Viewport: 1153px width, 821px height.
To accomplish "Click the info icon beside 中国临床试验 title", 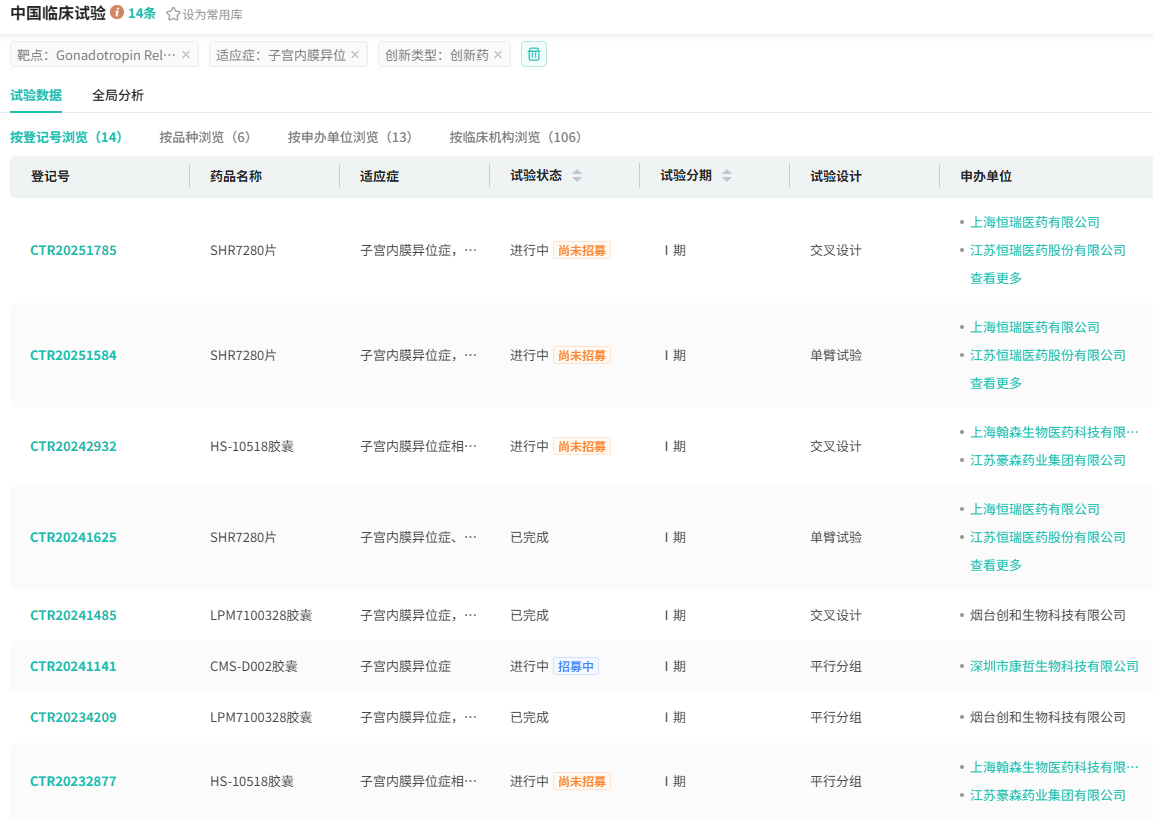I will 117,13.
